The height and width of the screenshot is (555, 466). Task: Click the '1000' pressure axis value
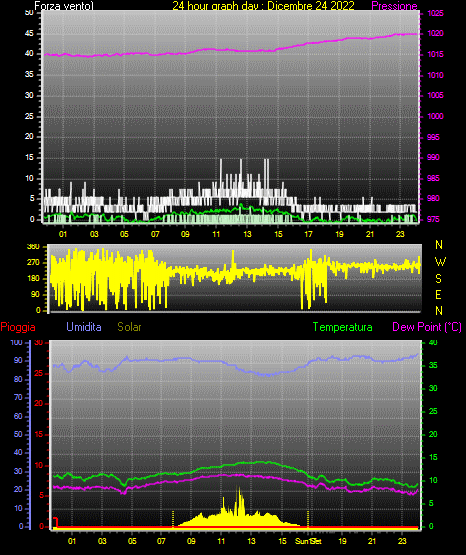pos(435,116)
